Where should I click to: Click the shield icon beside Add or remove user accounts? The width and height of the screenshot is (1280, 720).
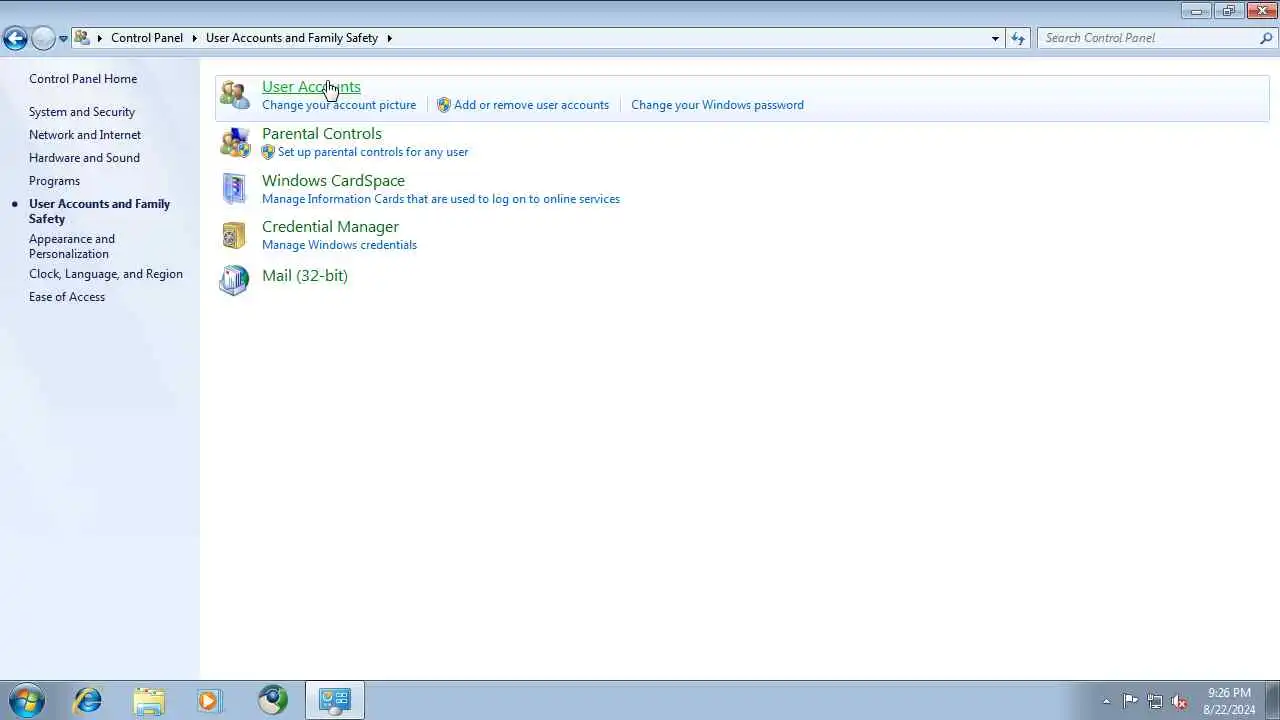[444, 105]
